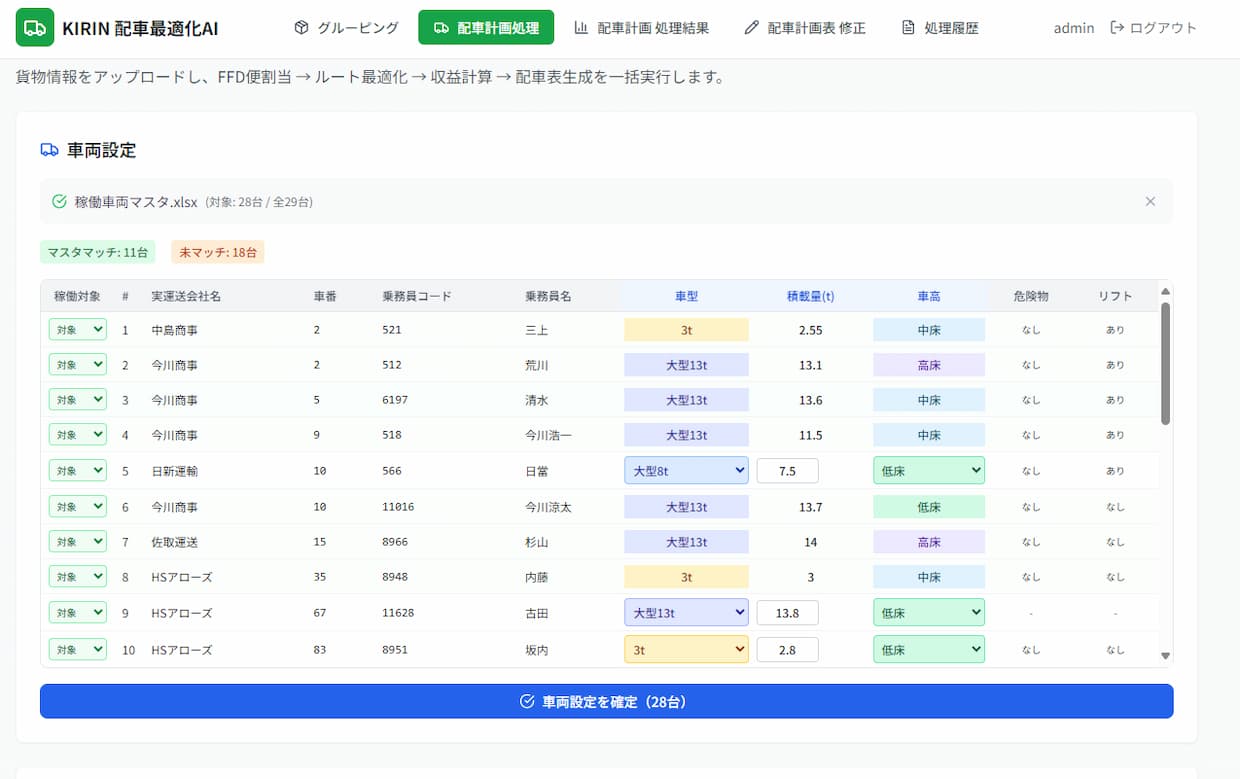1240x779 pixels.
Task: Click the 未マッチ: 18台 badge
Action: click(x=217, y=252)
